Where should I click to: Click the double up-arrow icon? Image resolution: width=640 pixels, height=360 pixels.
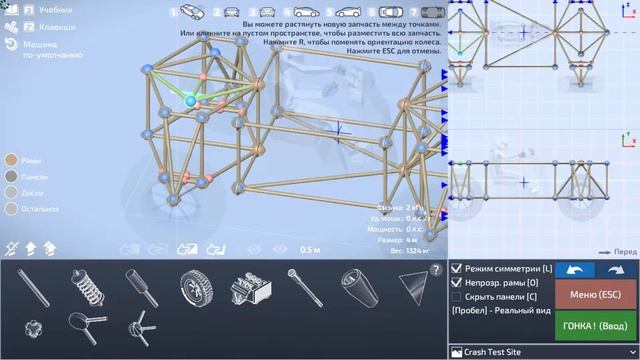[x=50, y=249]
